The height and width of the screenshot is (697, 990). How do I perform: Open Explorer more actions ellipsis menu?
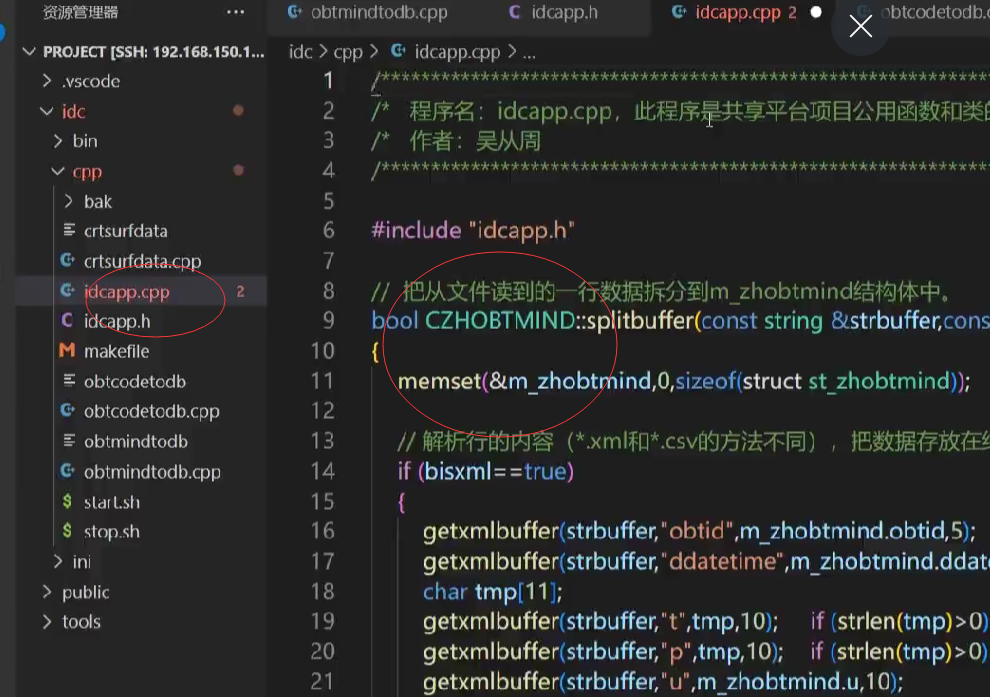(236, 12)
